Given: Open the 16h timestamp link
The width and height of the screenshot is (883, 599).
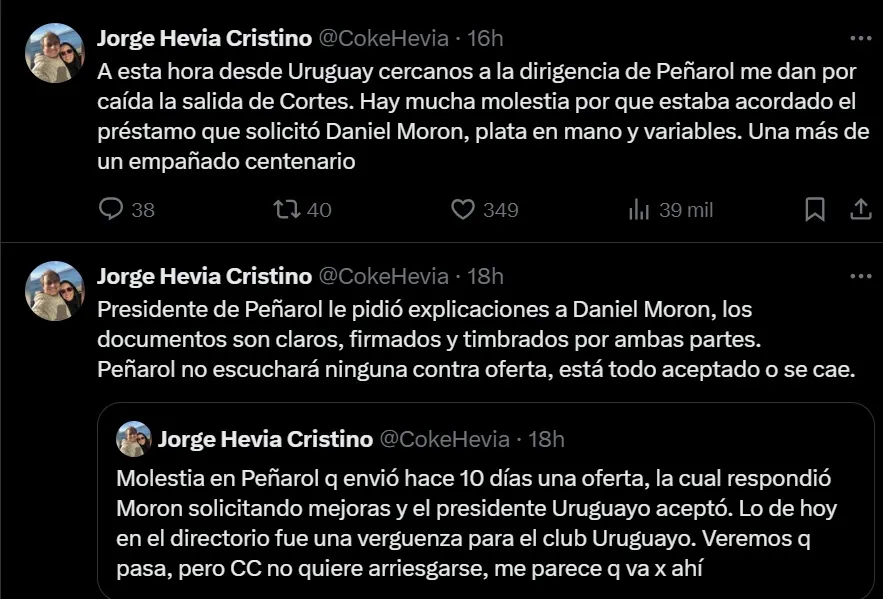Looking at the screenshot, I should pyautogui.click(x=485, y=38).
